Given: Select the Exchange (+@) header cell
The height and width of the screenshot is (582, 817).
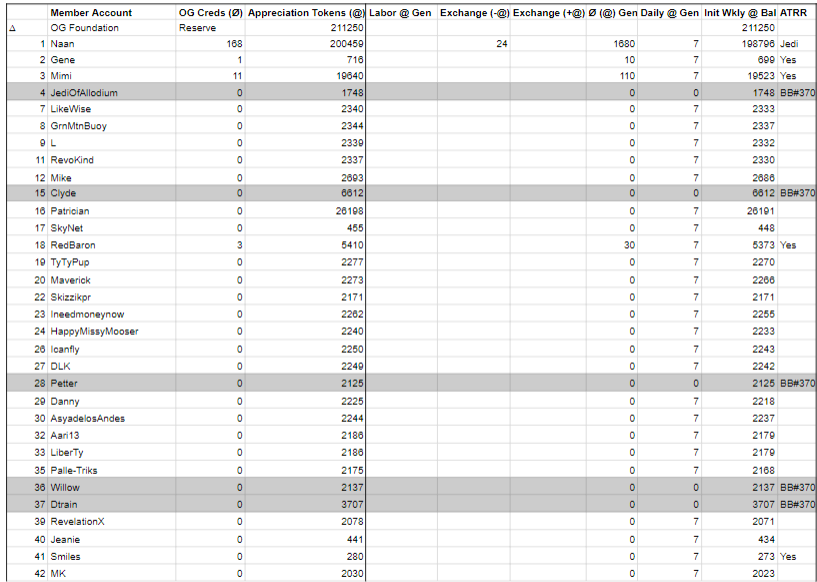Looking at the screenshot, I should coord(548,13).
